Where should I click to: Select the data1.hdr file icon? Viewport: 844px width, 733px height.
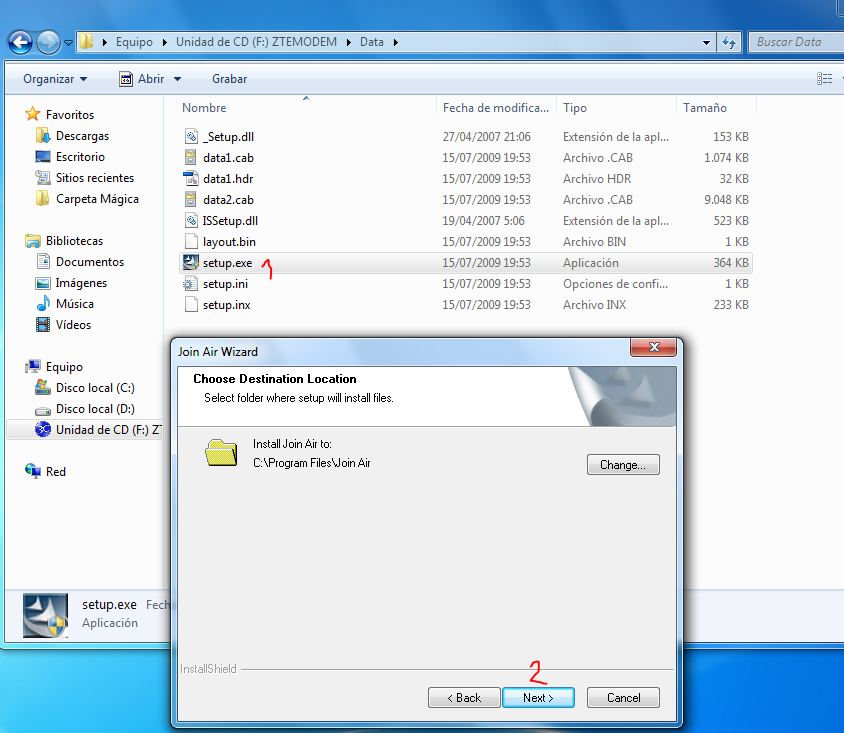pyautogui.click(x=191, y=179)
